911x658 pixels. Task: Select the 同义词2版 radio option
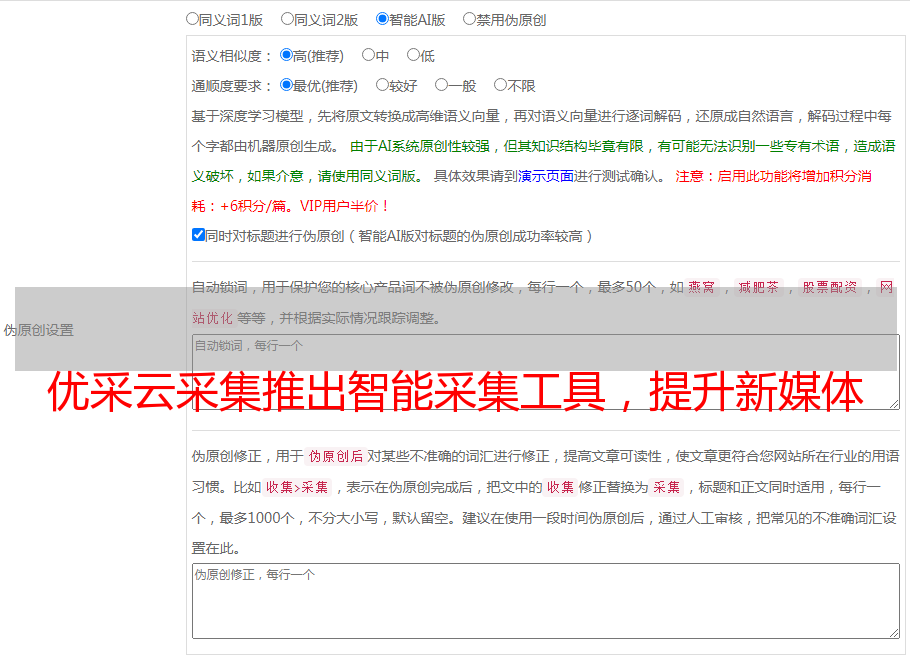coord(287,19)
